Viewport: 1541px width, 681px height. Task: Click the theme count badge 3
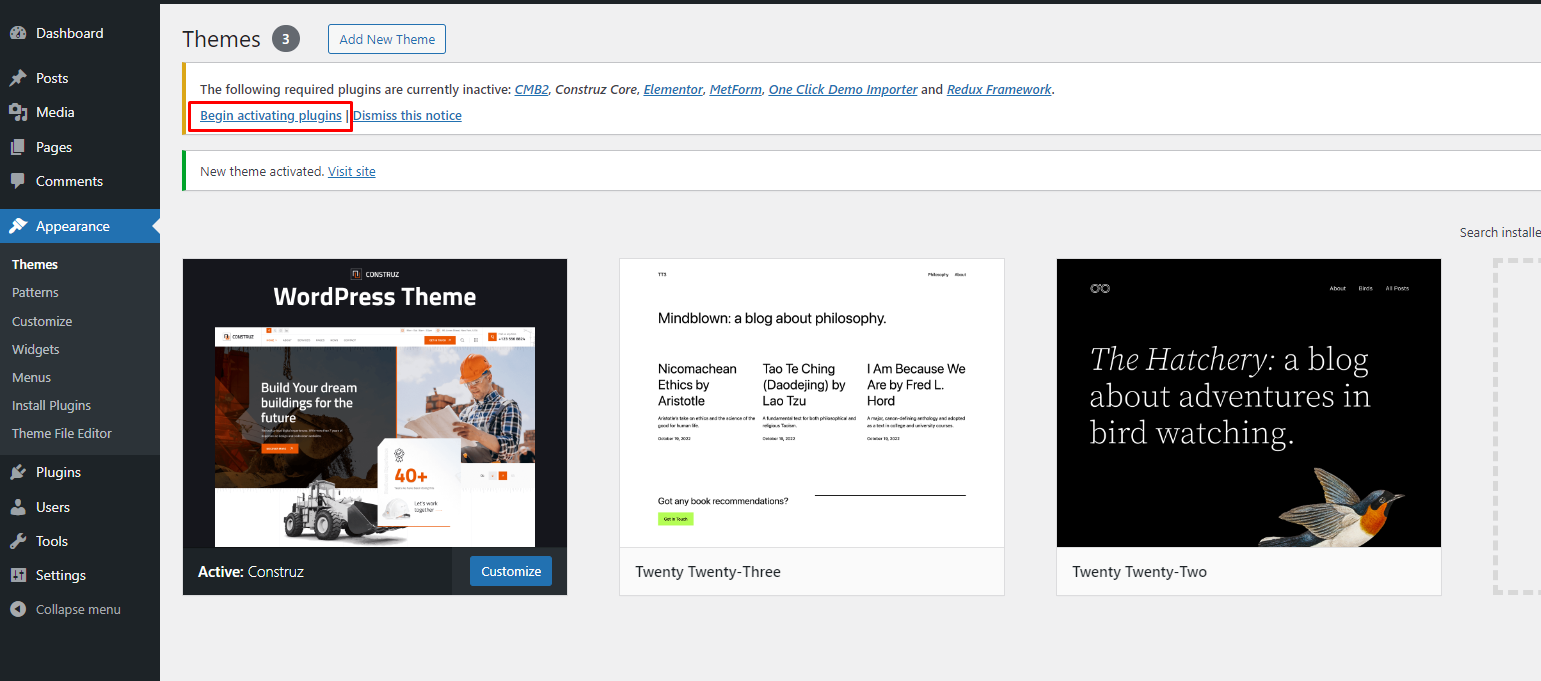pos(285,39)
